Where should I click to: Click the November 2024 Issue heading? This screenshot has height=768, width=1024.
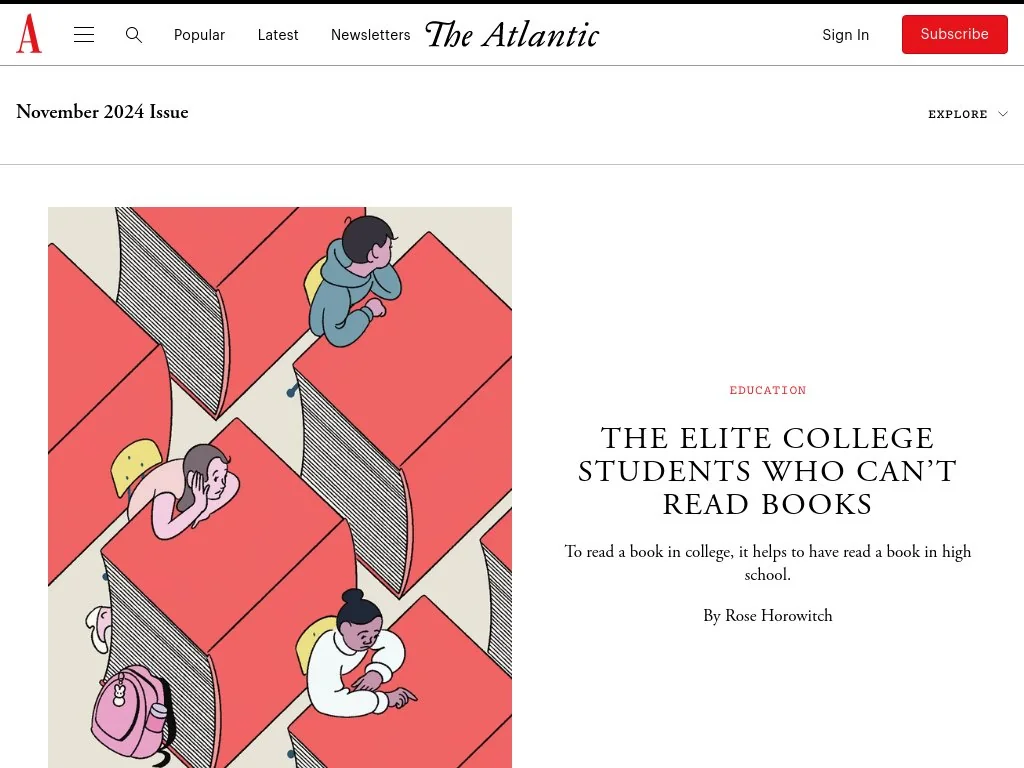[102, 112]
